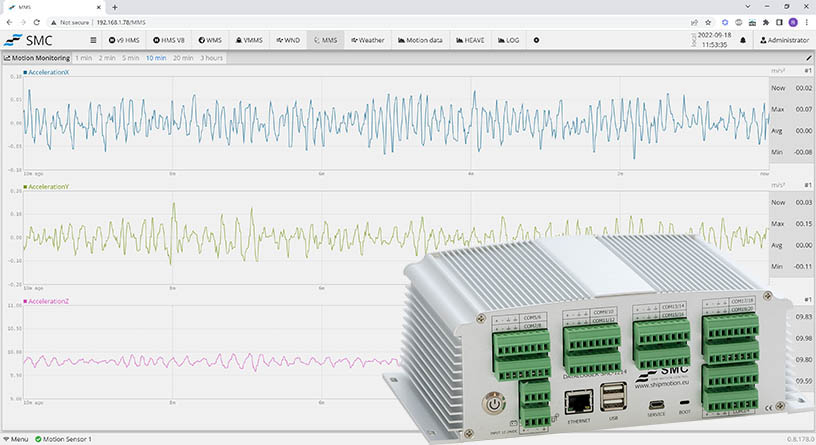
Task: Set time range to 10 min
Action: (x=156, y=58)
